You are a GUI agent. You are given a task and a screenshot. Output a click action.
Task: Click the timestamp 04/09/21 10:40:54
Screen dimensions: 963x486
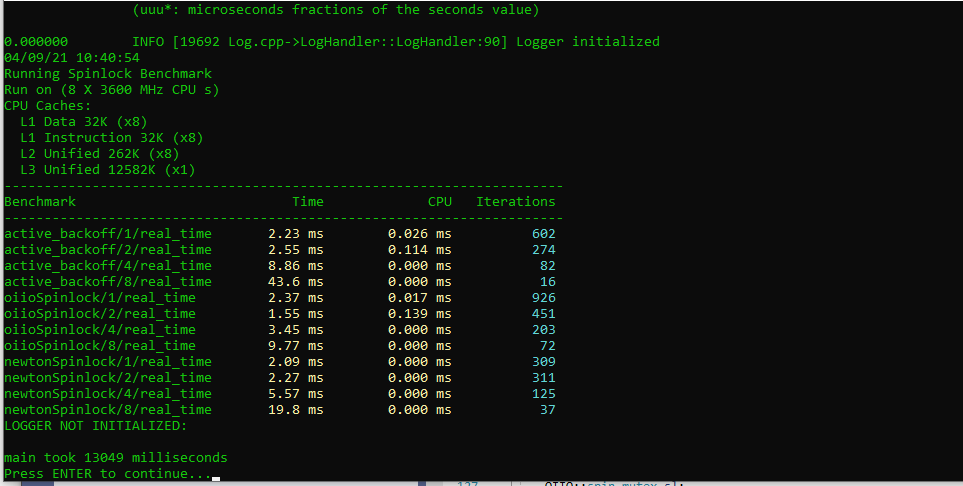[72, 58]
